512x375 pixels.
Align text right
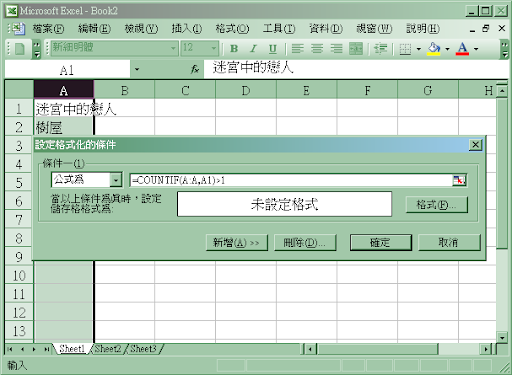pos(336,49)
